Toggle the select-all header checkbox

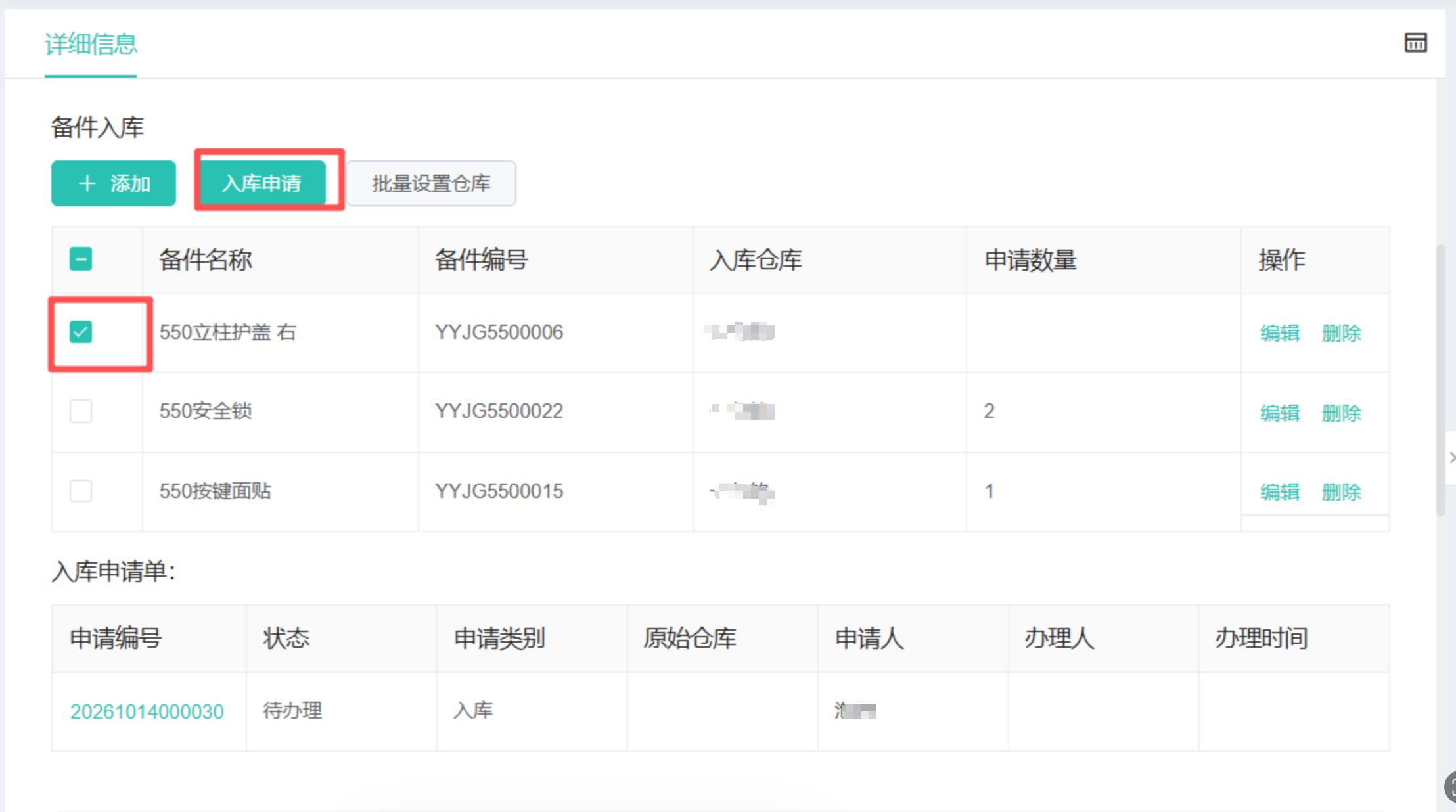tap(81, 259)
